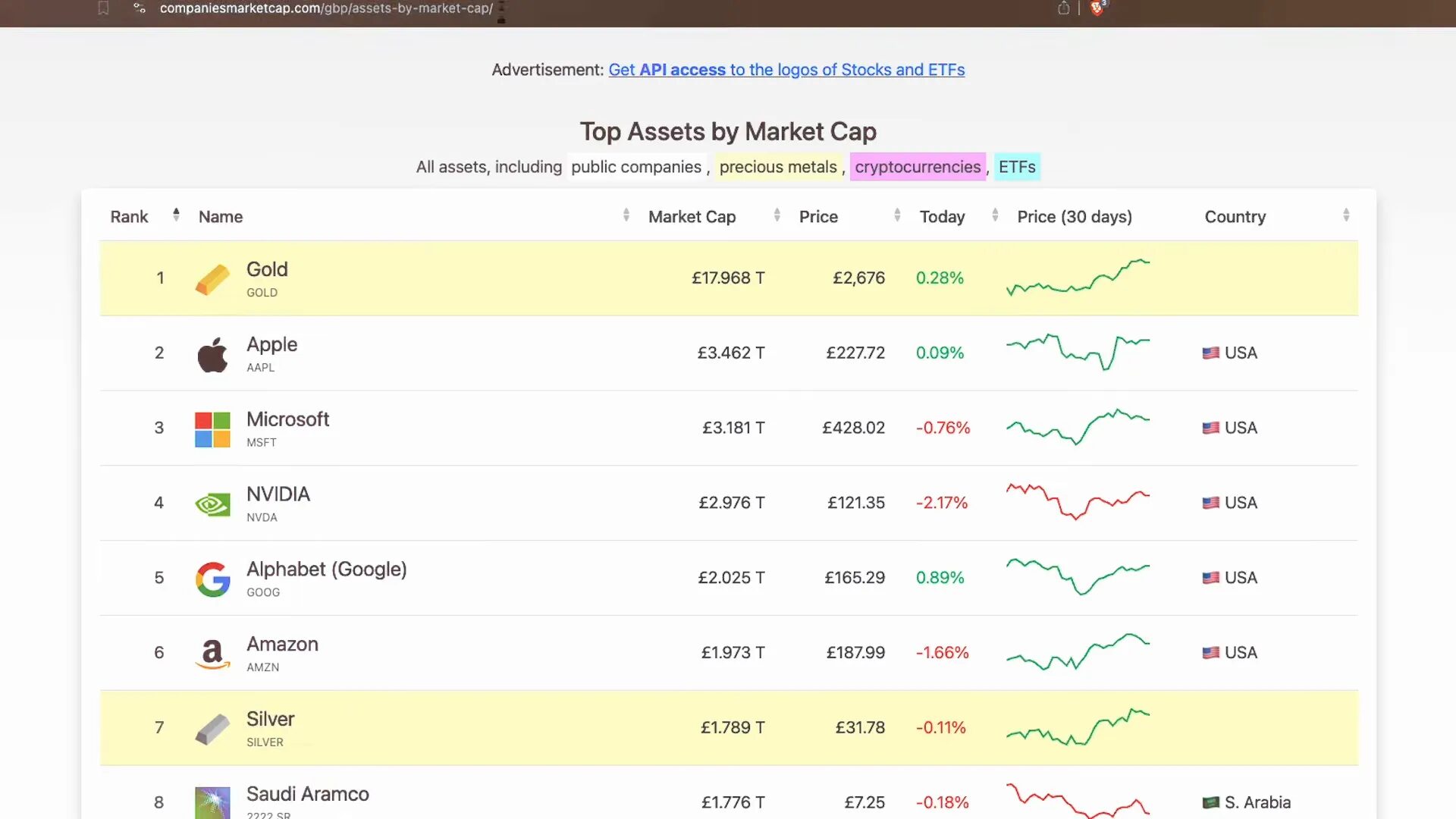The image size is (1456, 819).
Task: Toggle the precious metals filter
Action: point(778,167)
